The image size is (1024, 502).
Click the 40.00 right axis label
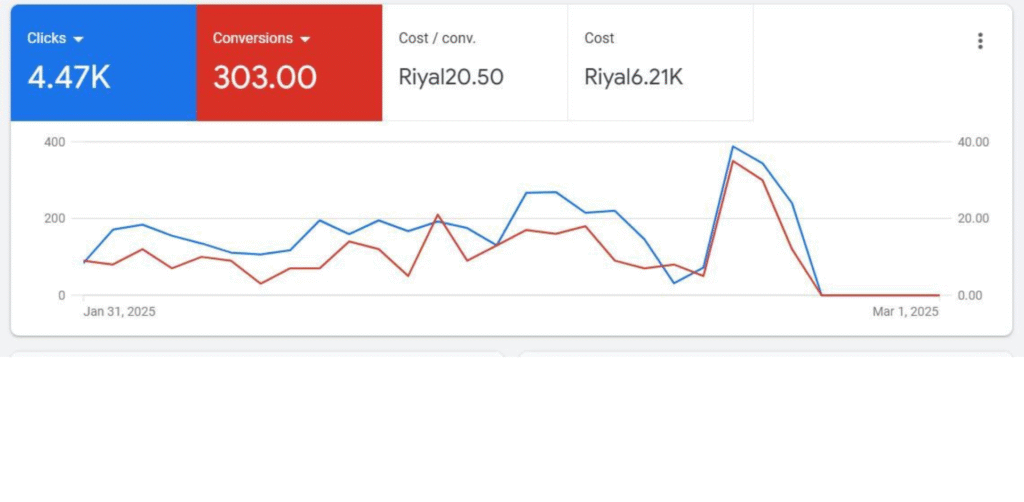pos(973,142)
